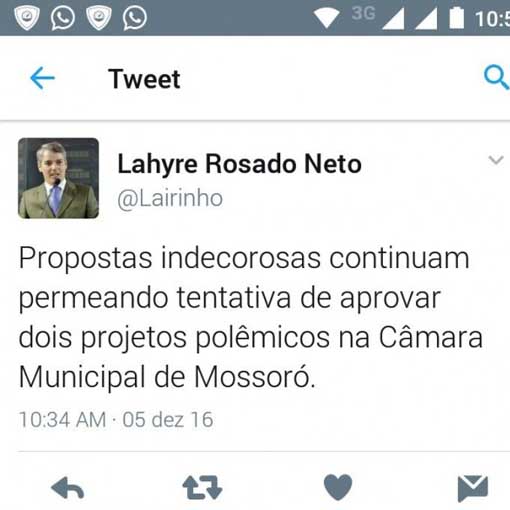Tap the 3G signal indicator
The height and width of the screenshot is (510, 510).
pos(363,13)
